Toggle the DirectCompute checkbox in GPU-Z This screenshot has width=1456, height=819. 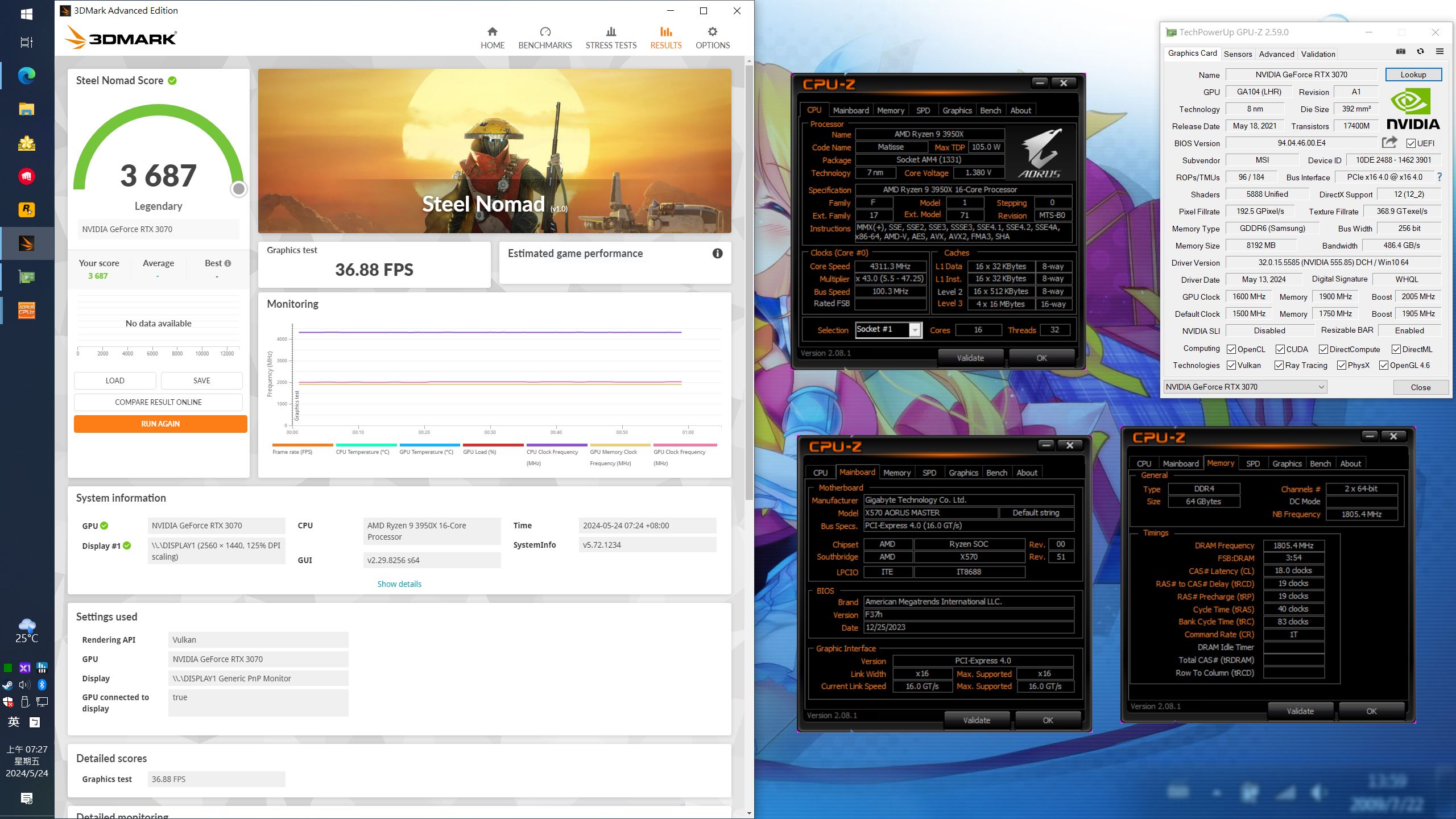tap(1323, 349)
